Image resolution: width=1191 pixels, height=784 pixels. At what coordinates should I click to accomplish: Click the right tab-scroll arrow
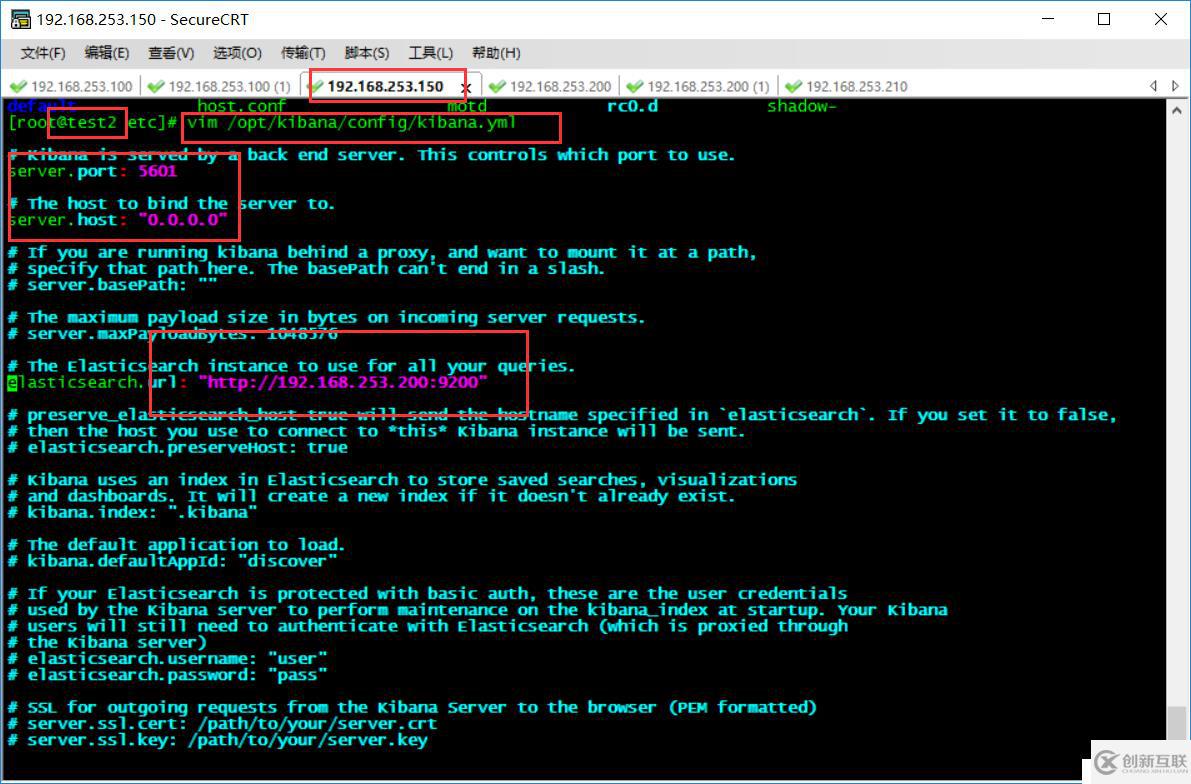[1175, 87]
